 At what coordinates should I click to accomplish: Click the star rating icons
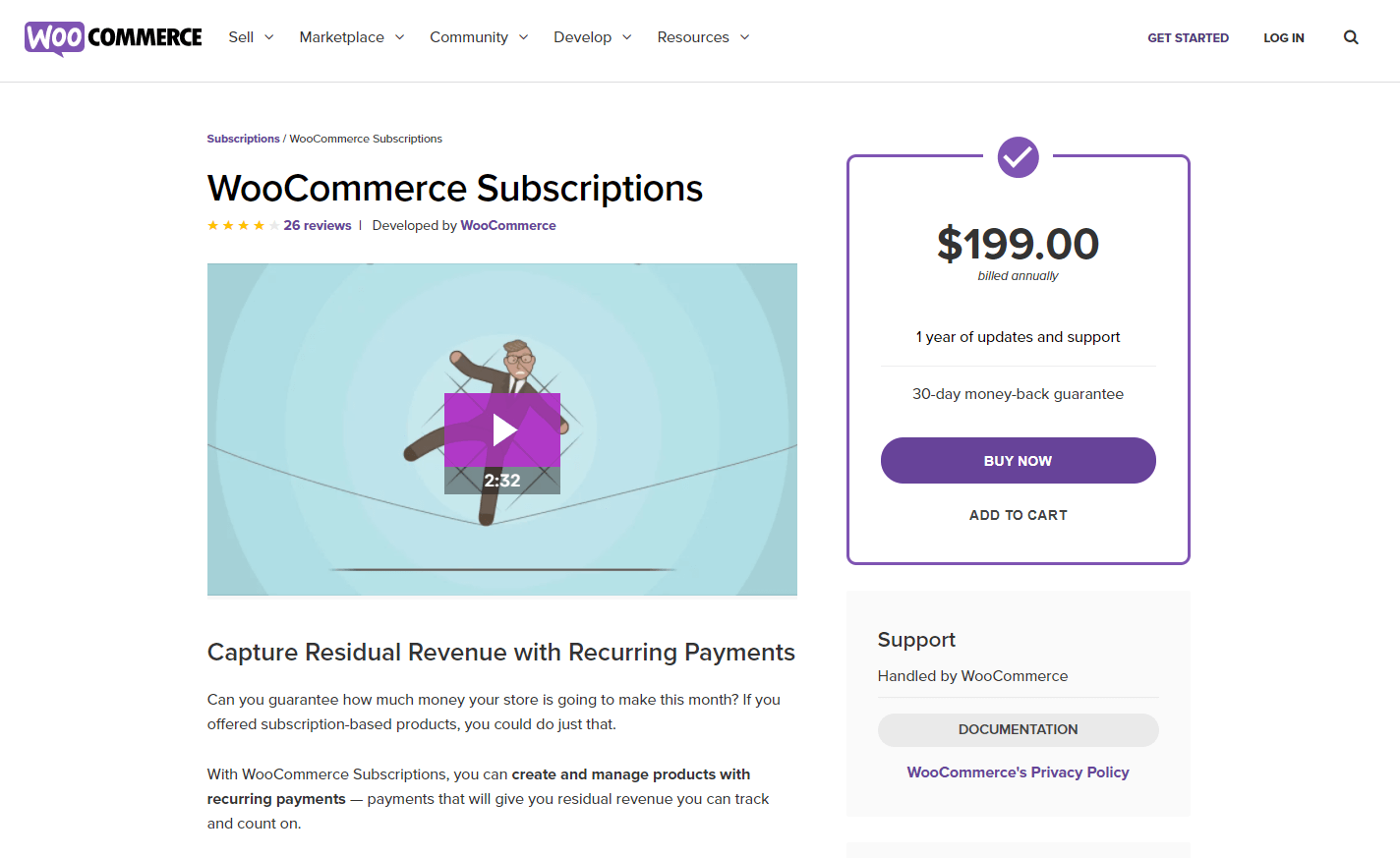click(243, 226)
